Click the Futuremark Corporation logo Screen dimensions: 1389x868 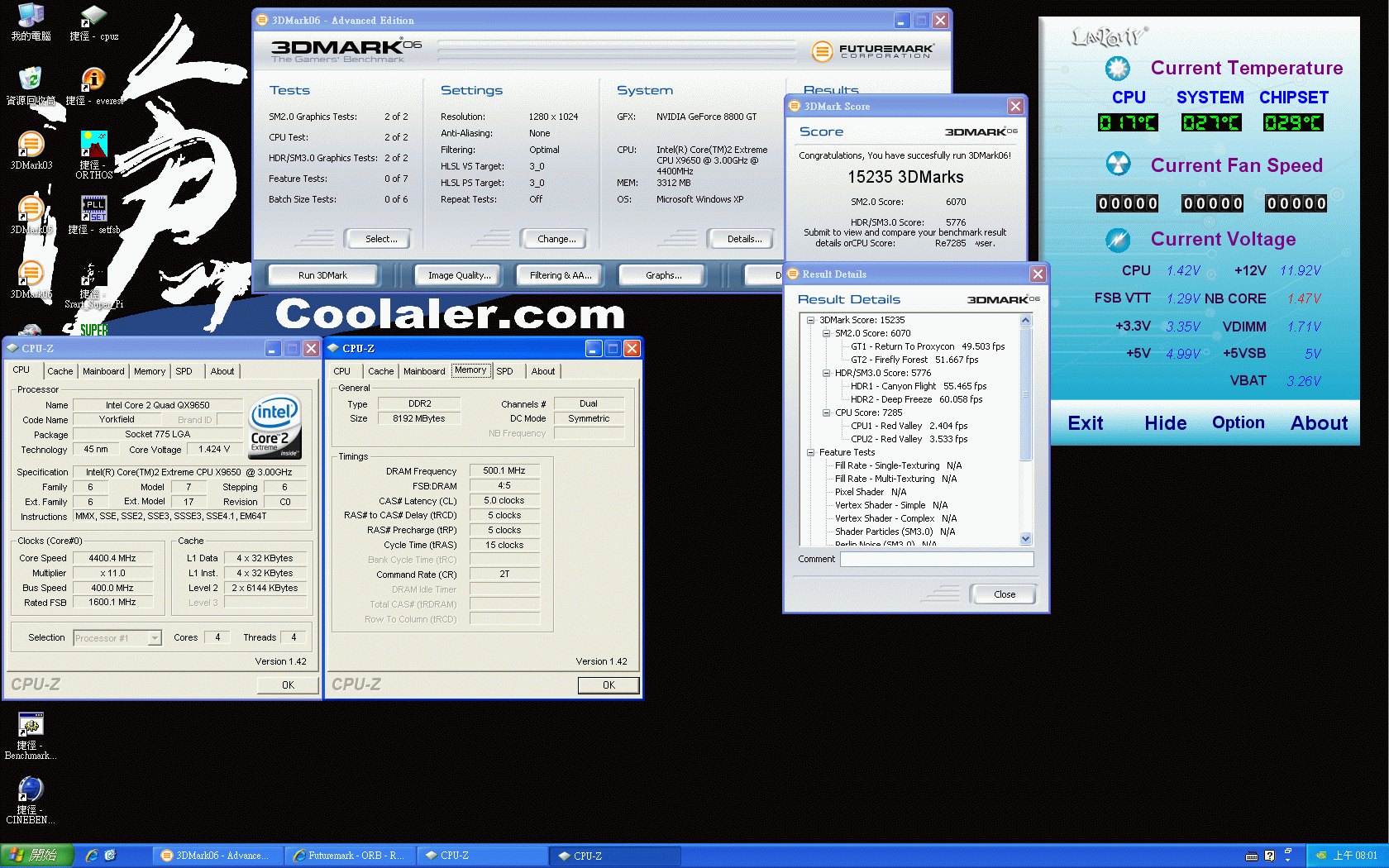tap(872, 51)
